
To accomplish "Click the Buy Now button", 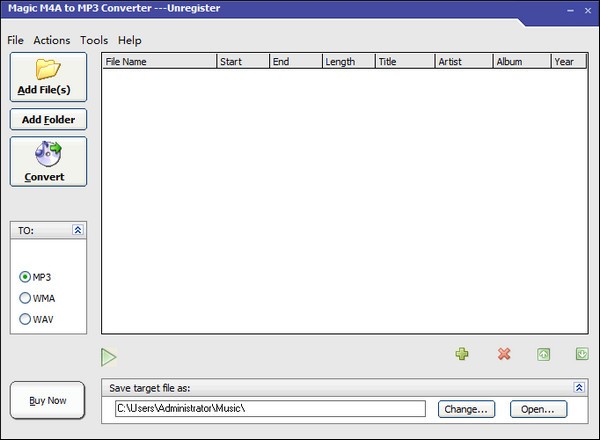I will tap(48, 401).
